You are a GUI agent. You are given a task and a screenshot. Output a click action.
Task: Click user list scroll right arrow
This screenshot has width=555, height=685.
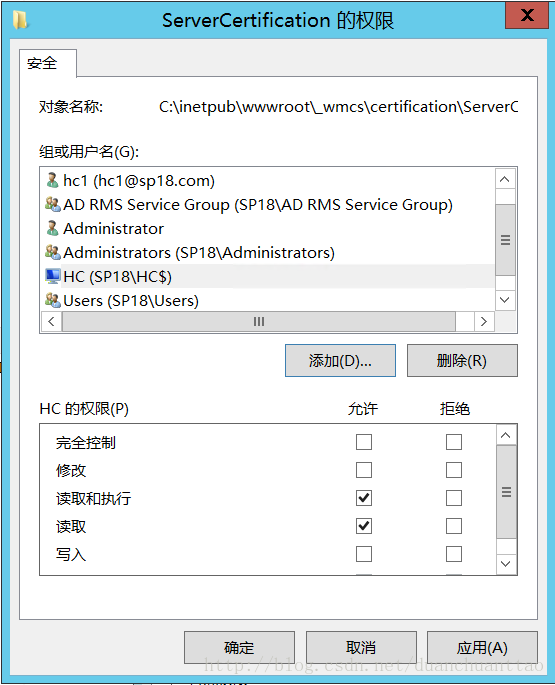484,322
